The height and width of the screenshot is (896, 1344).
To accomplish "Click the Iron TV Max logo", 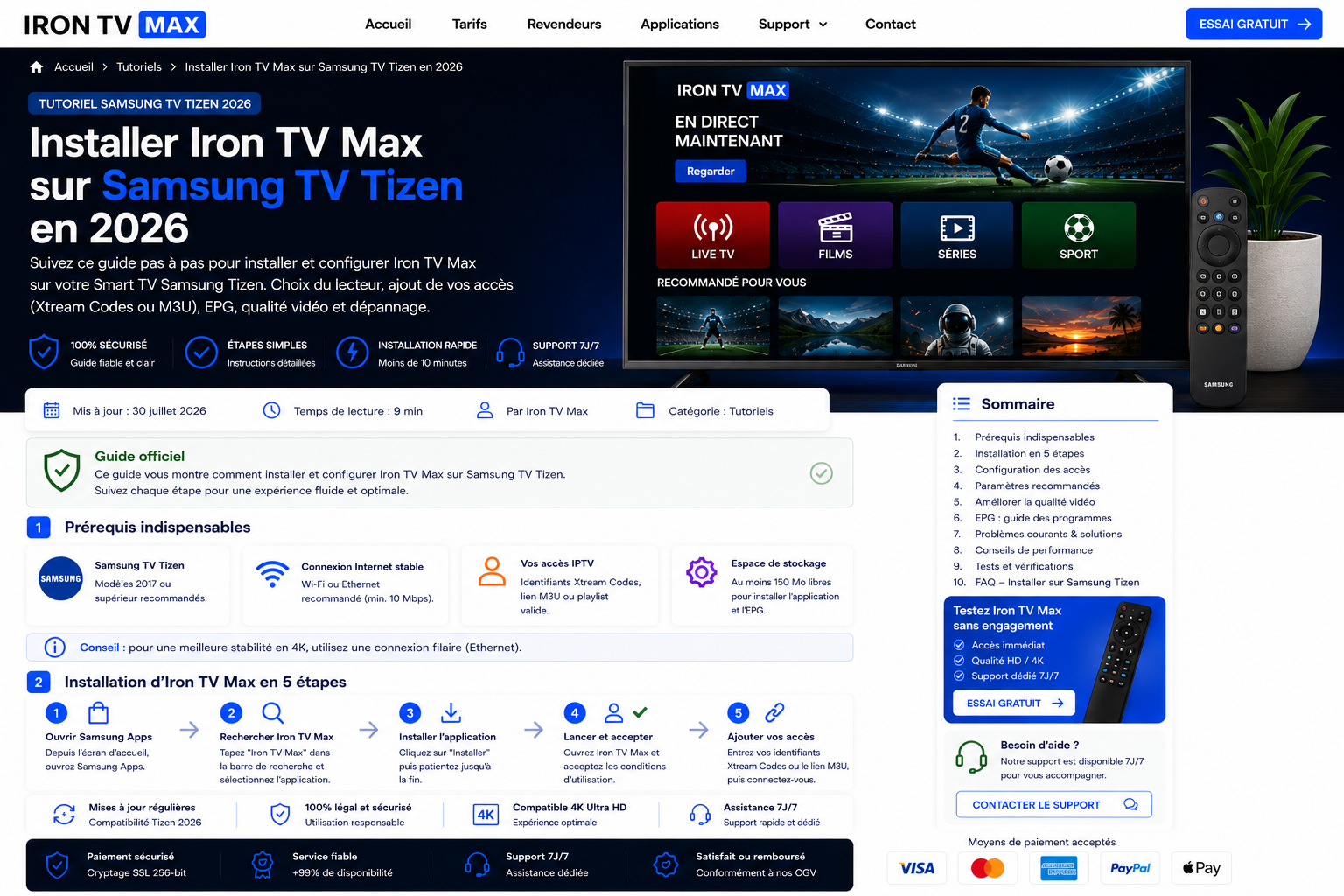I will click(x=115, y=24).
